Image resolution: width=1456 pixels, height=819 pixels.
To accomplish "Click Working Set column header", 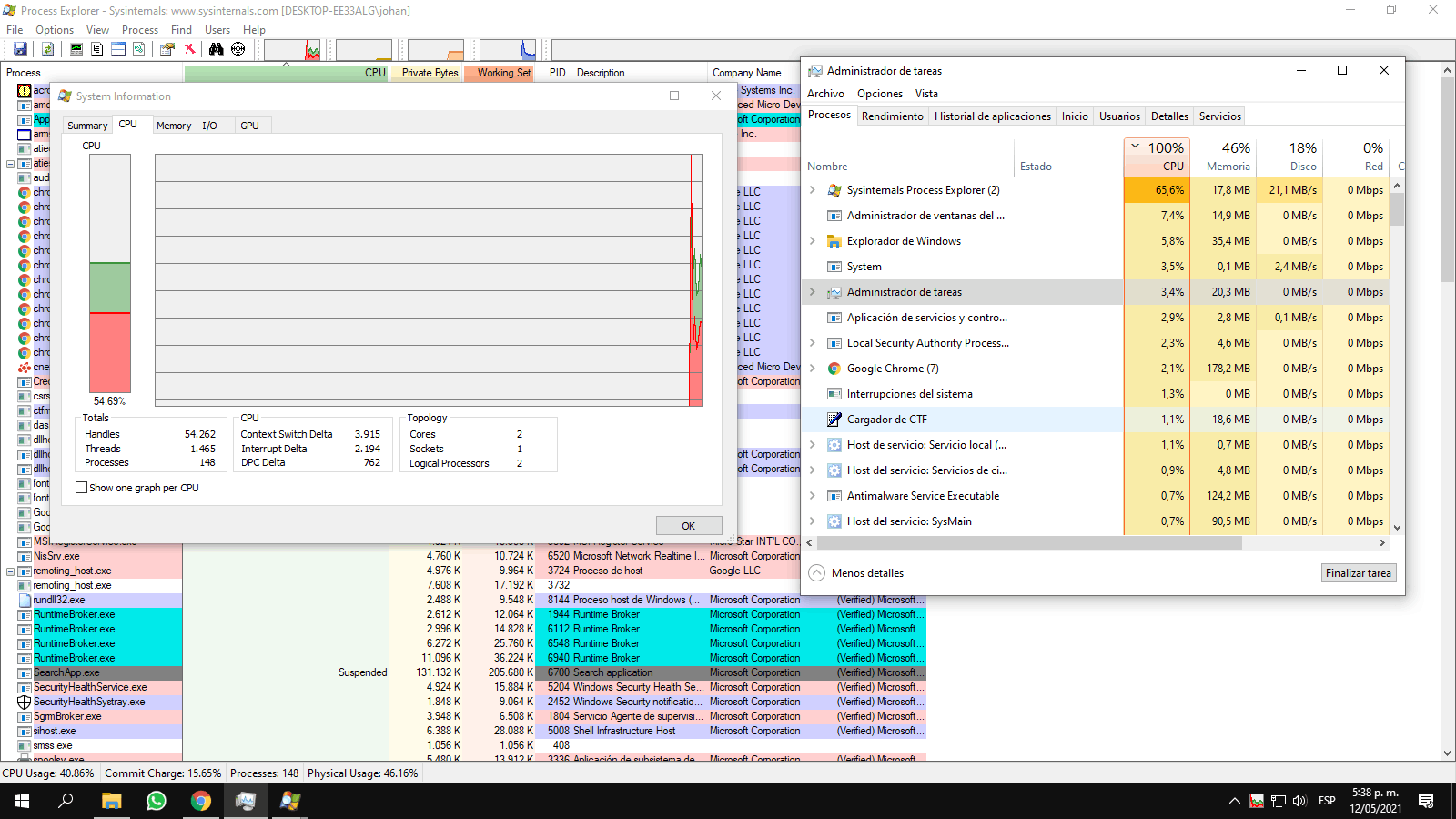I will click(x=499, y=73).
